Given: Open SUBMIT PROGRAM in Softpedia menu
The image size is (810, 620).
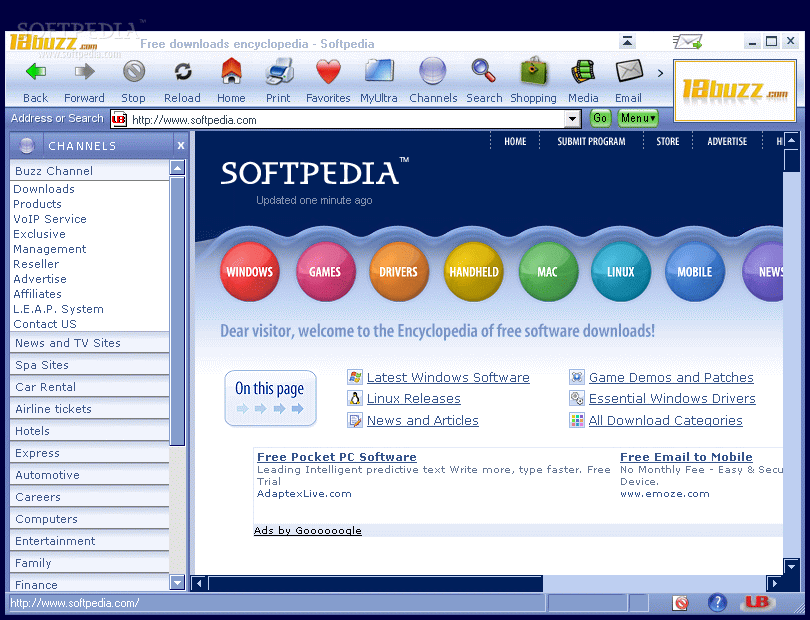Looking at the screenshot, I should click(591, 142).
